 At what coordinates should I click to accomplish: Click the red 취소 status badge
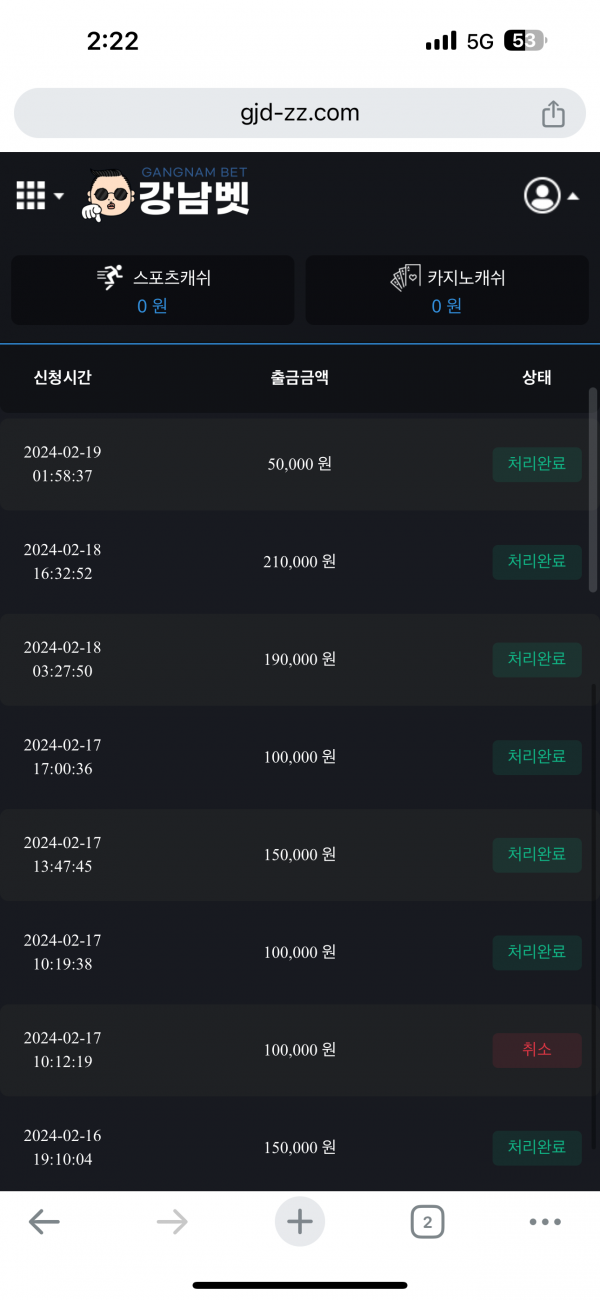pyautogui.click(x=537, y=1050)
